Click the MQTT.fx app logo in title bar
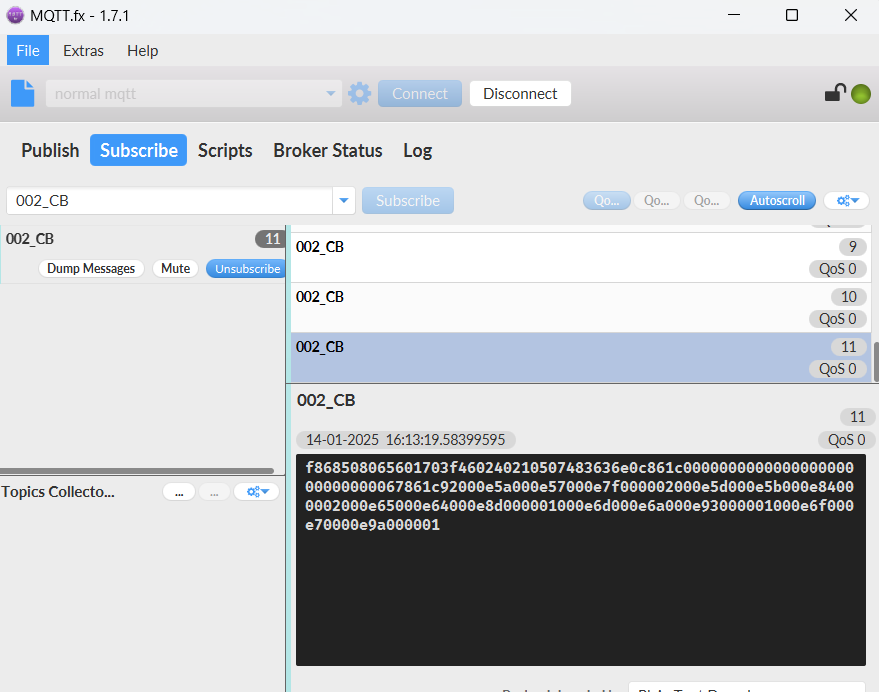Image resolution: width=879 pixels, height=692 pixels. (15, 15)
